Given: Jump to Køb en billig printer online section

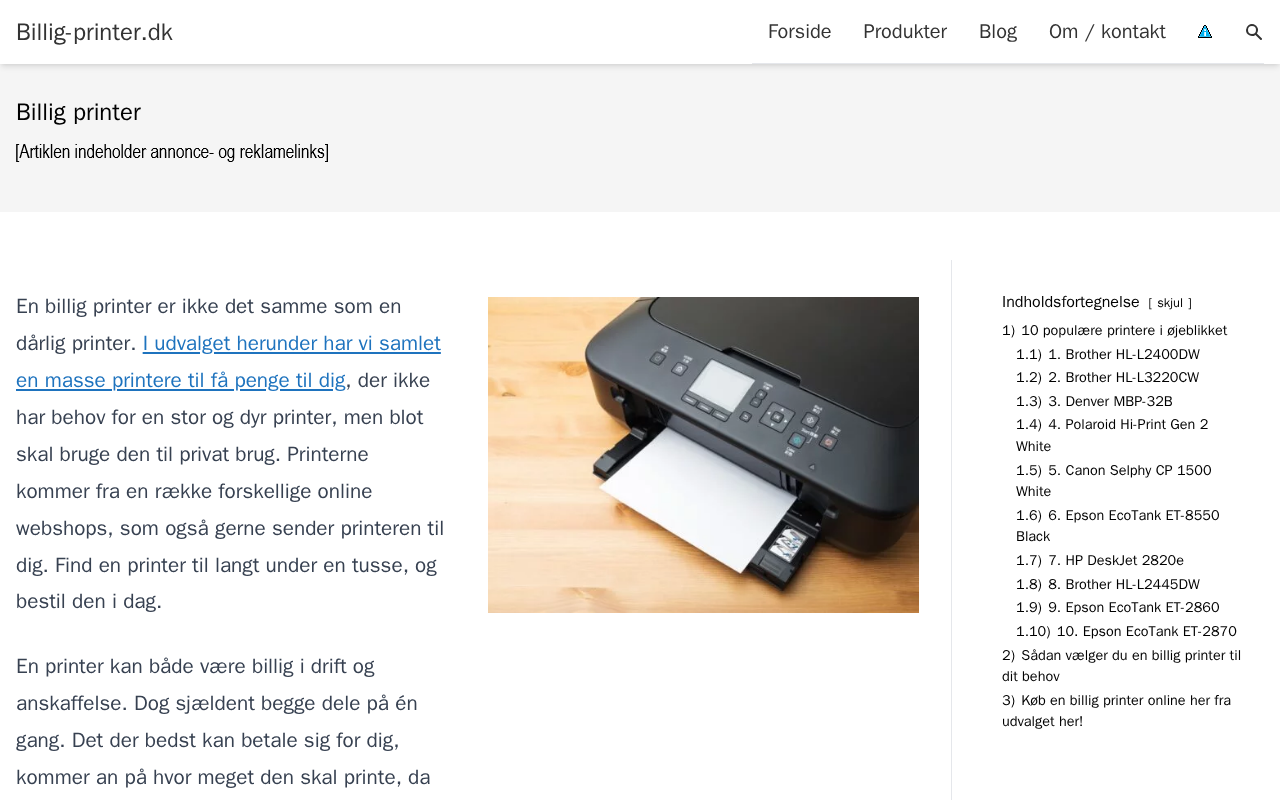Looking at the screenshot, I should pos(1116,711).
